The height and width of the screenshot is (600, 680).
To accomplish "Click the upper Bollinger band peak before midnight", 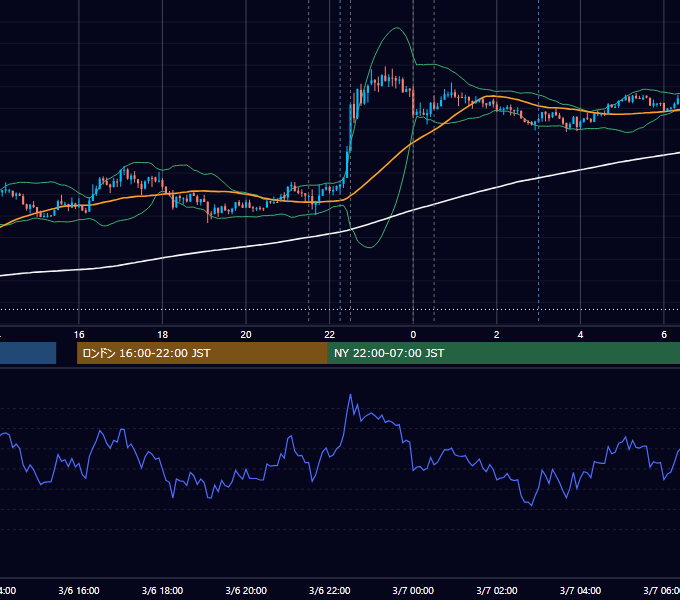I will pos(396,28).
